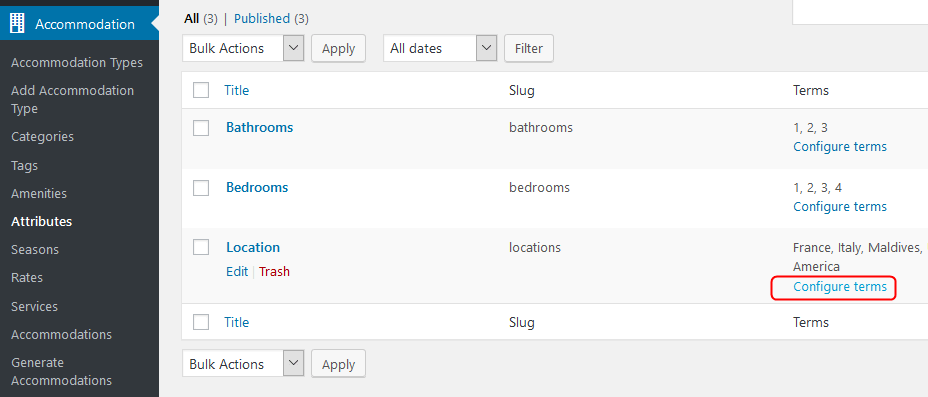928x397 pixels.
Task: Tick the Bathrooms row checkbox
Action: point(201,128)
